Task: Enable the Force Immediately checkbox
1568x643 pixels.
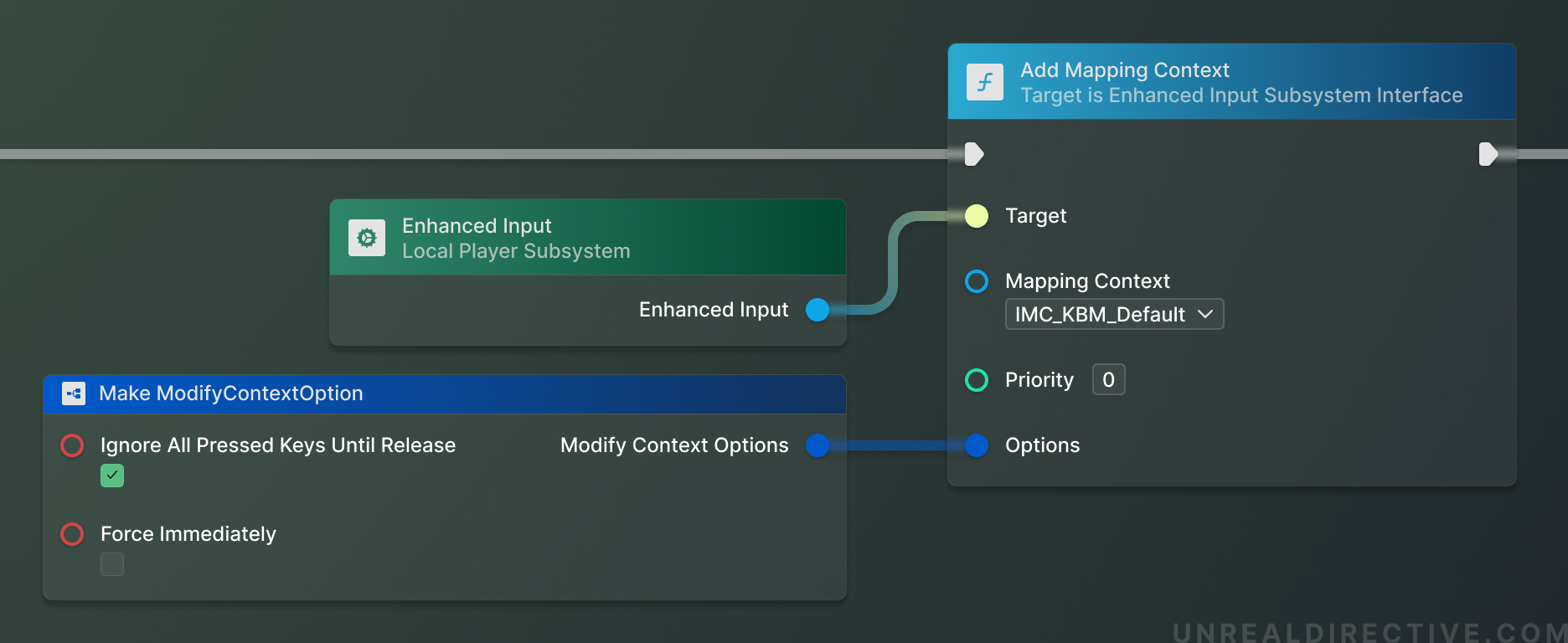Action: pos(112,564)
